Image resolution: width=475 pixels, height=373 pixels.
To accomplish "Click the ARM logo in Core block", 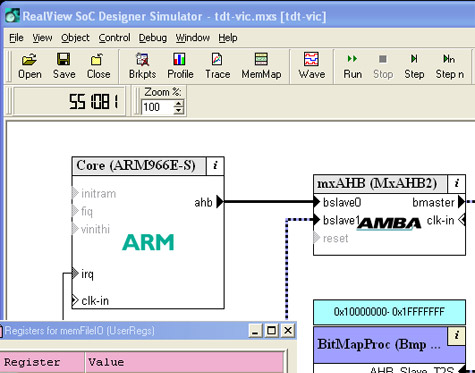I will pyautogui.click(x=148, y=242).
